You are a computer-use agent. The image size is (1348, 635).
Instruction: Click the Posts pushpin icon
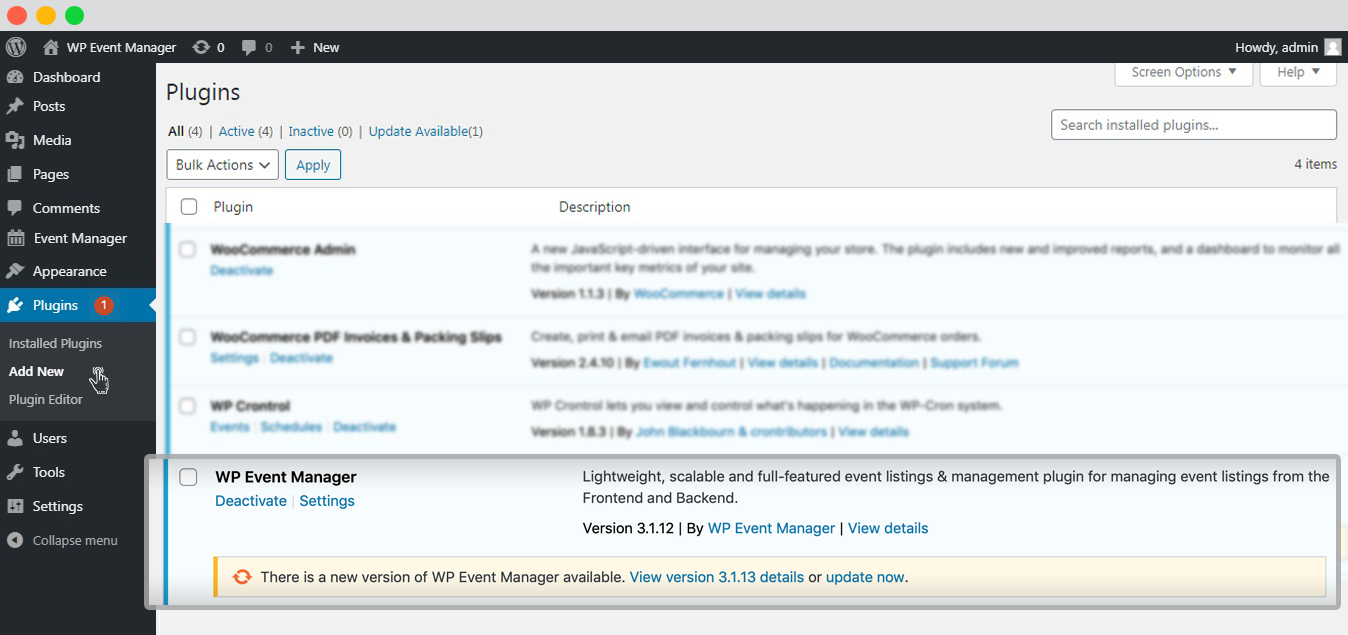pos(15,106)
